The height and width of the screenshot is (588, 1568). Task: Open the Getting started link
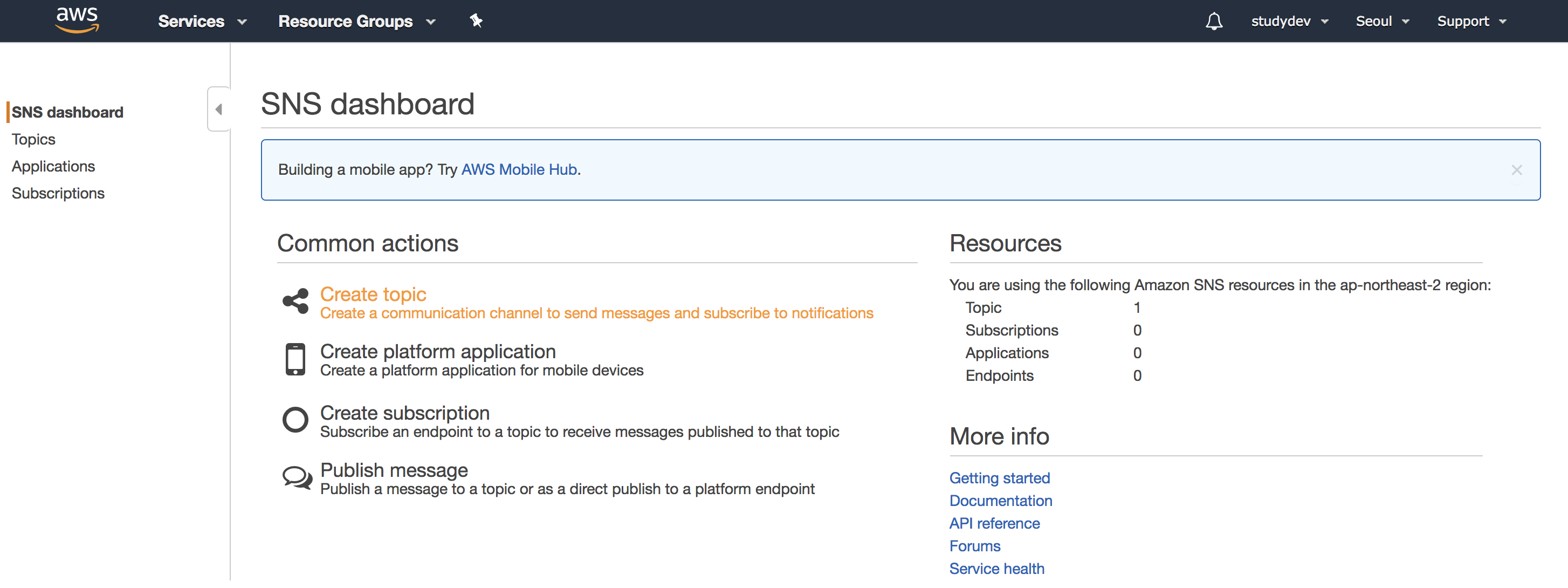pos(1000,478)
